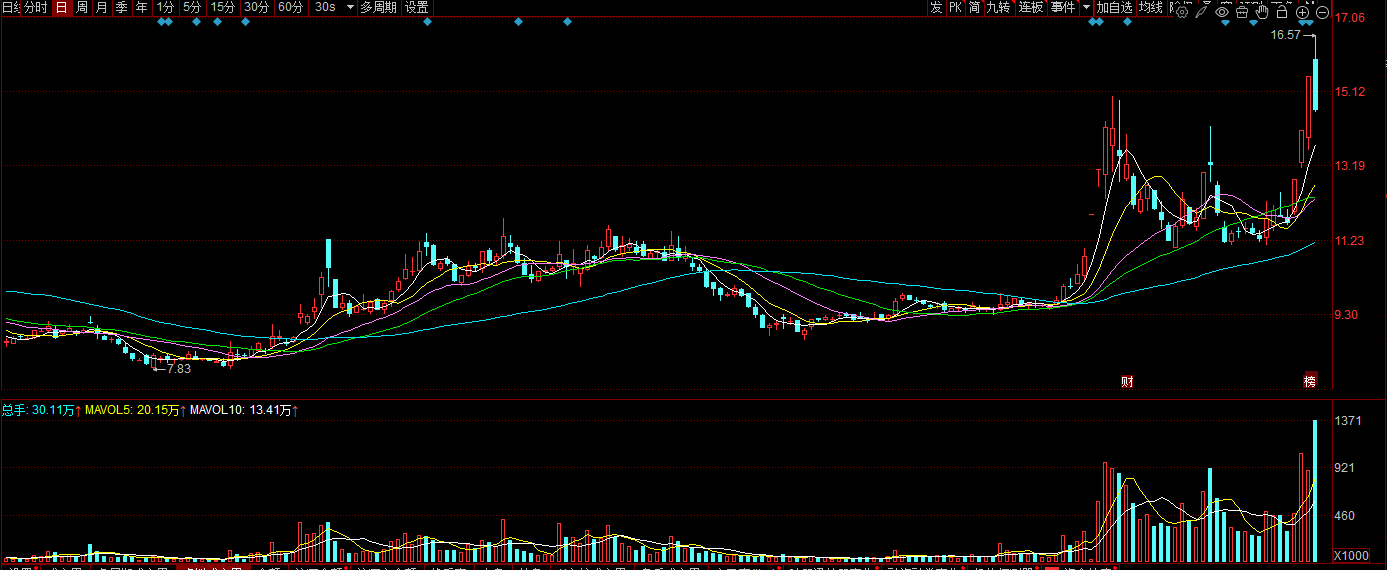Viewport: 1387px width, 570px height.
Task: Switch to 年 yearly period
Action: (142, 7)
